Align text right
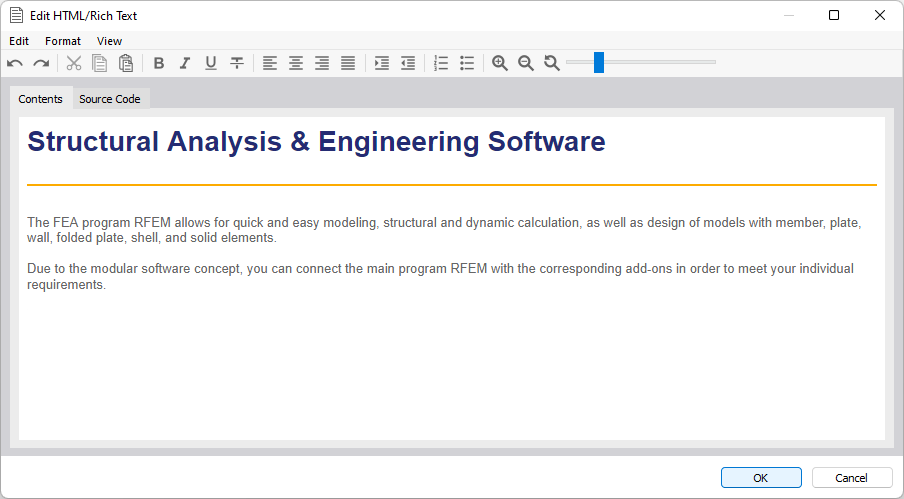The width and height of the screenshot is (904, 499). coord(322,63)
